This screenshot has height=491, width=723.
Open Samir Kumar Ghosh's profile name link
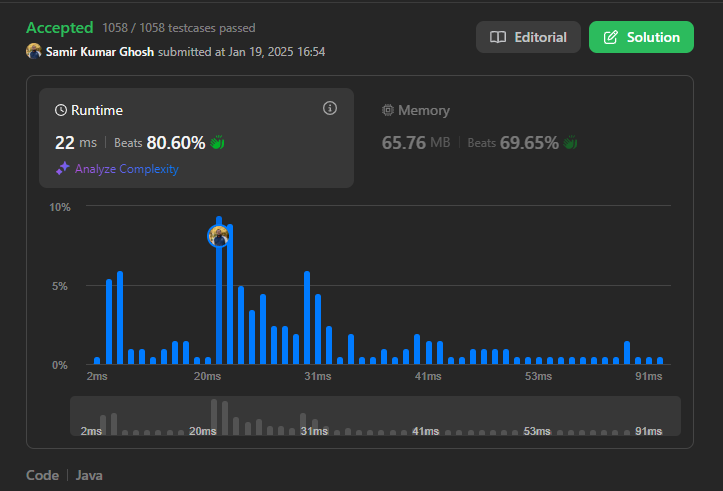pos(100,51)
